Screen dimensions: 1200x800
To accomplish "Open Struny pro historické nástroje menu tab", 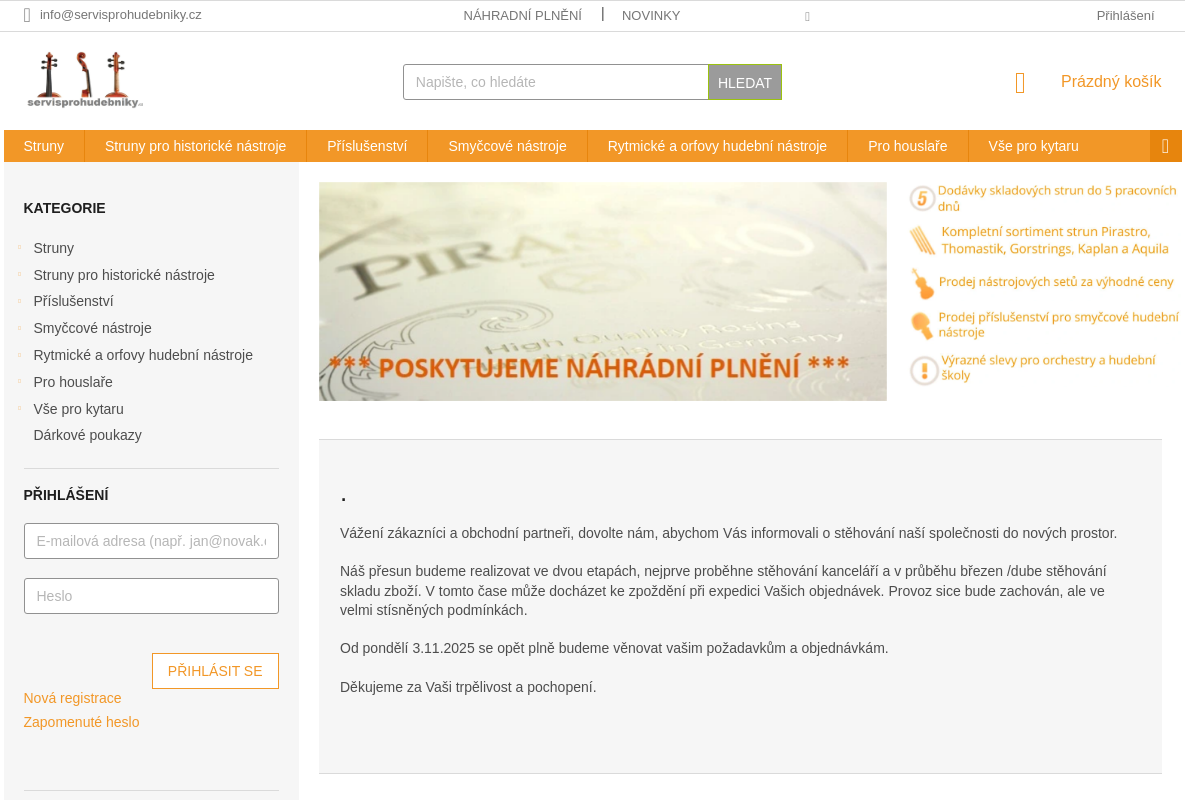I will point(195,146).
